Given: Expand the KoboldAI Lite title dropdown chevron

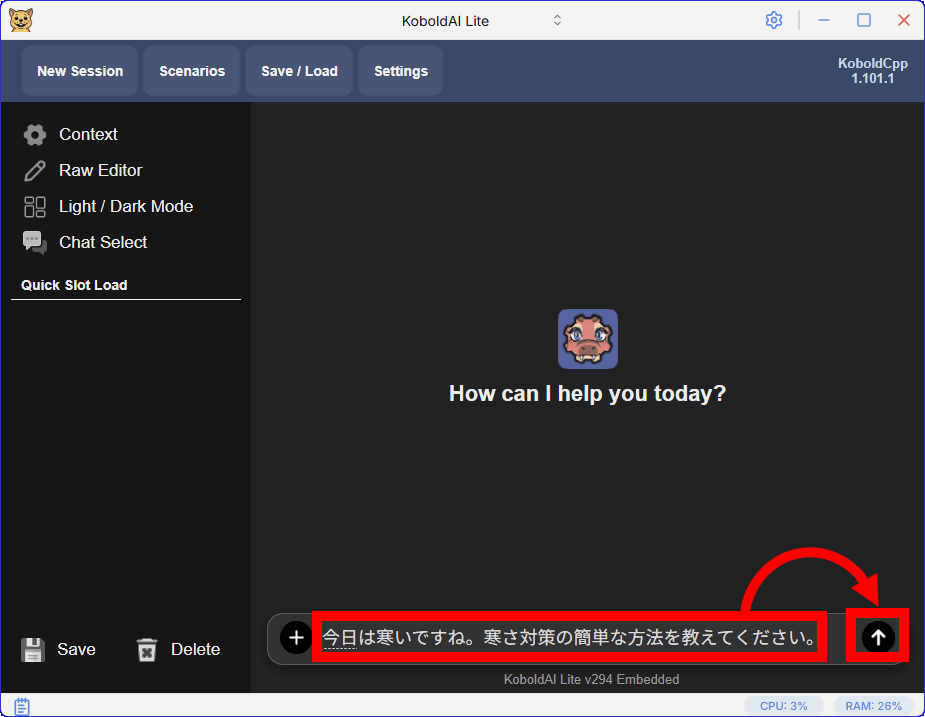Looking at the screenshot, I should [x=557, y=20].
